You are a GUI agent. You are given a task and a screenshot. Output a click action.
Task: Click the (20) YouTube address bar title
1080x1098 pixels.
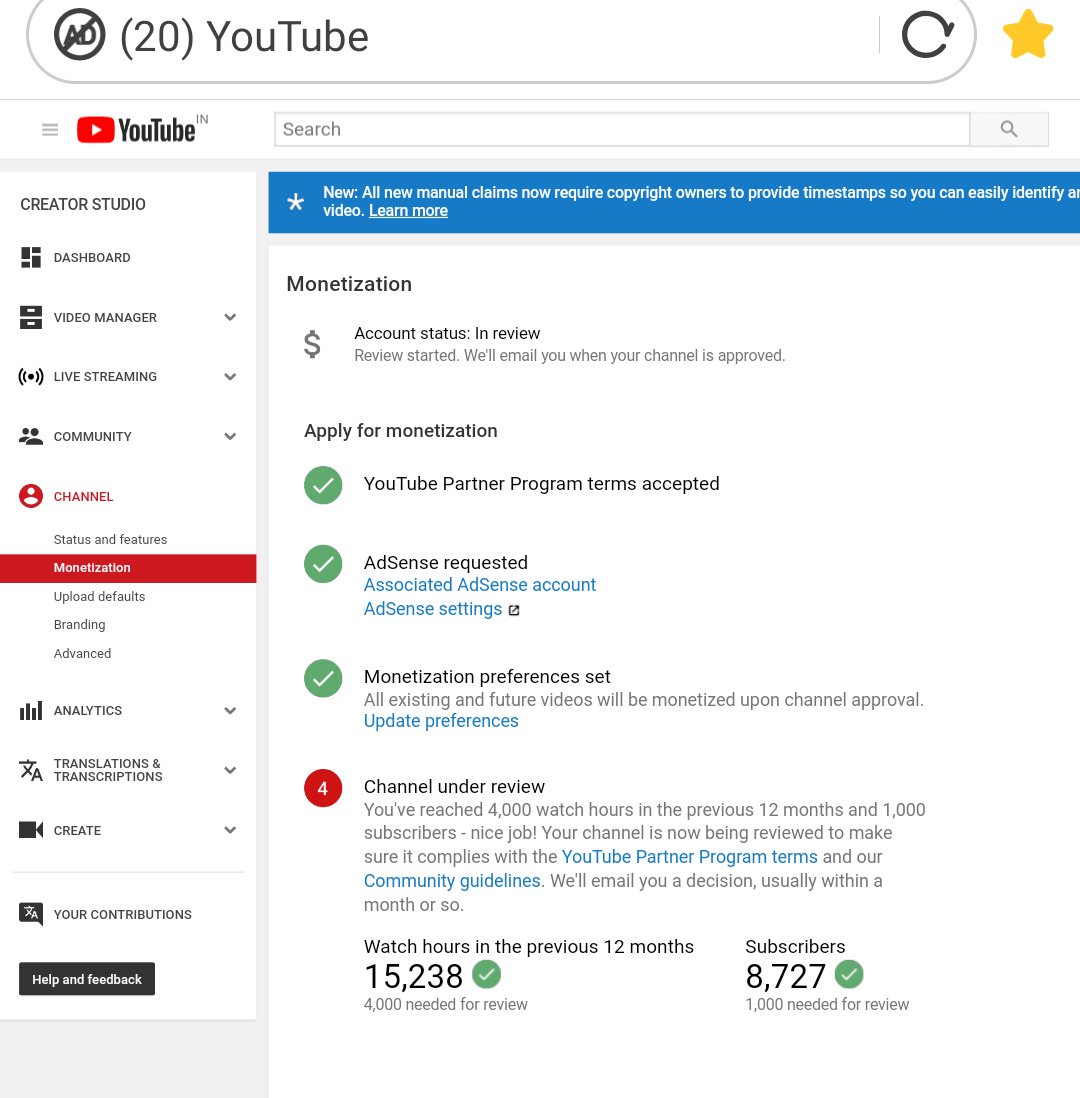tap(244, 36)
